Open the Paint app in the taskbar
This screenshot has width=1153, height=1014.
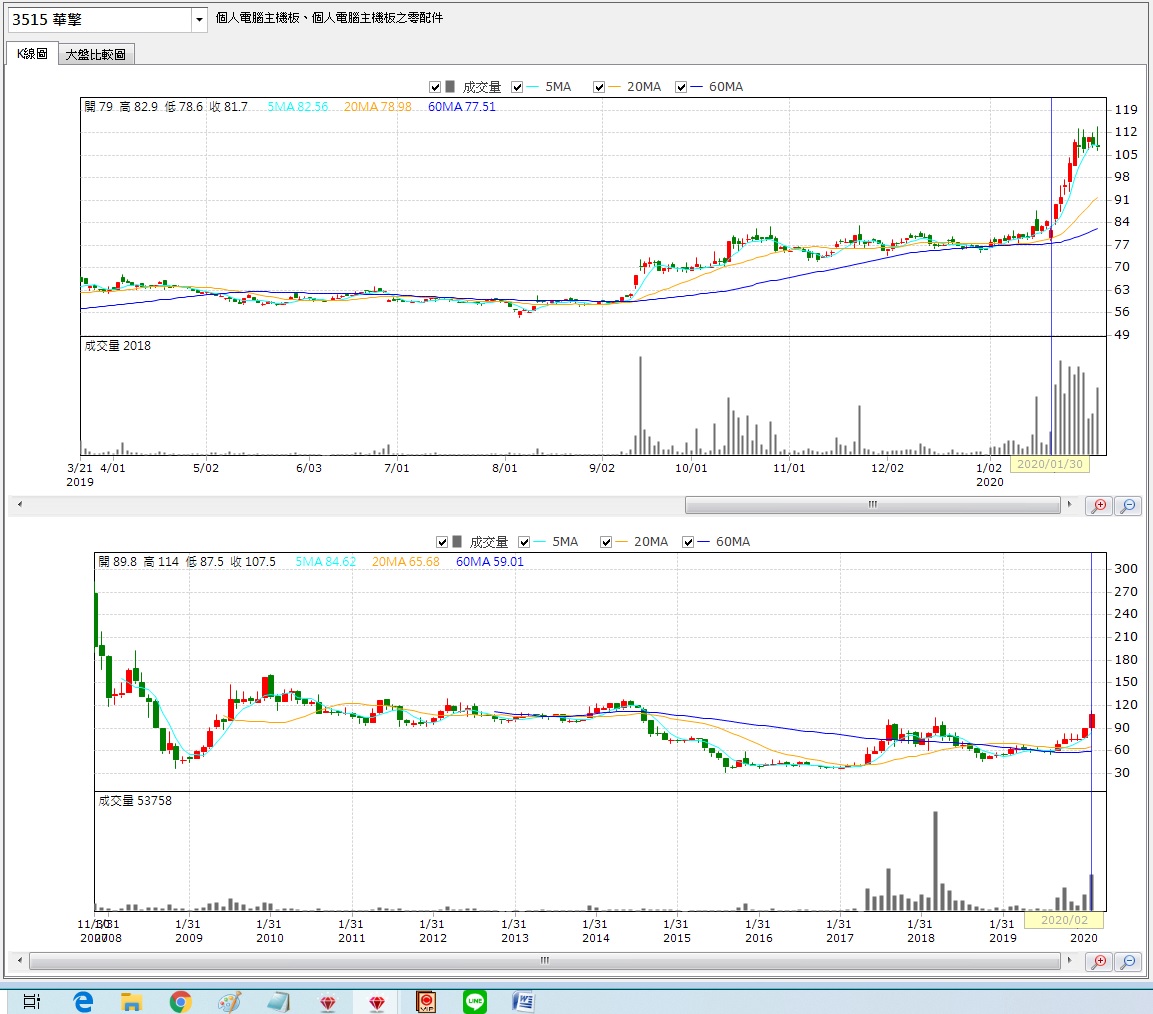229,1001
